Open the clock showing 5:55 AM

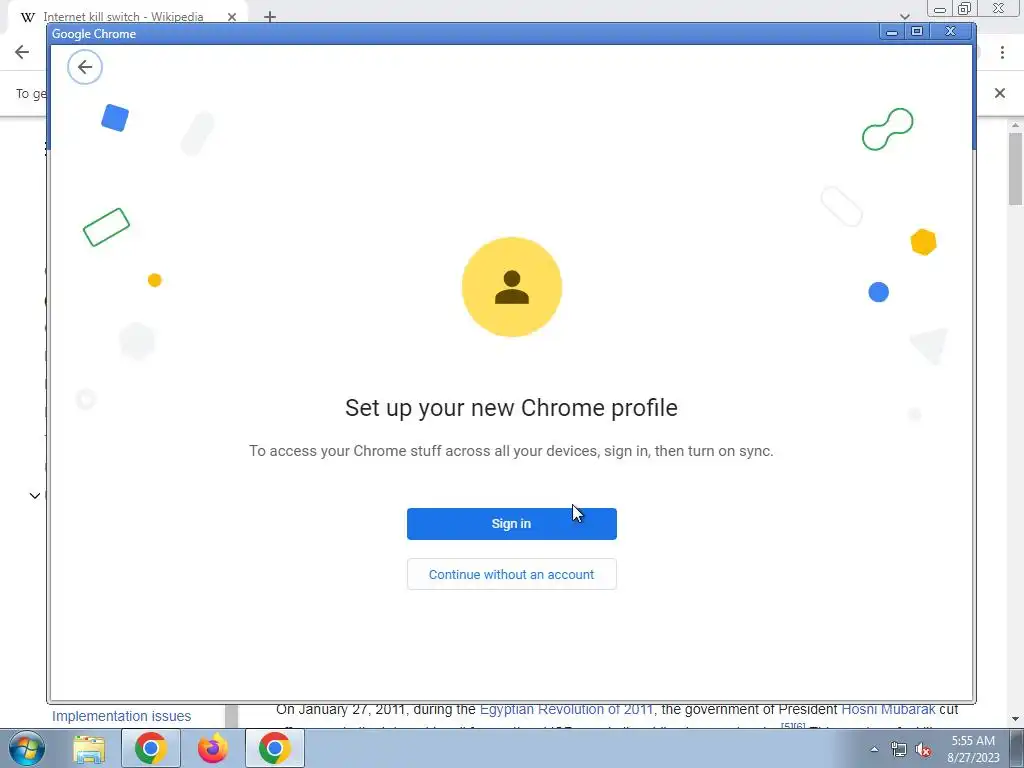[x=973, y=749]
